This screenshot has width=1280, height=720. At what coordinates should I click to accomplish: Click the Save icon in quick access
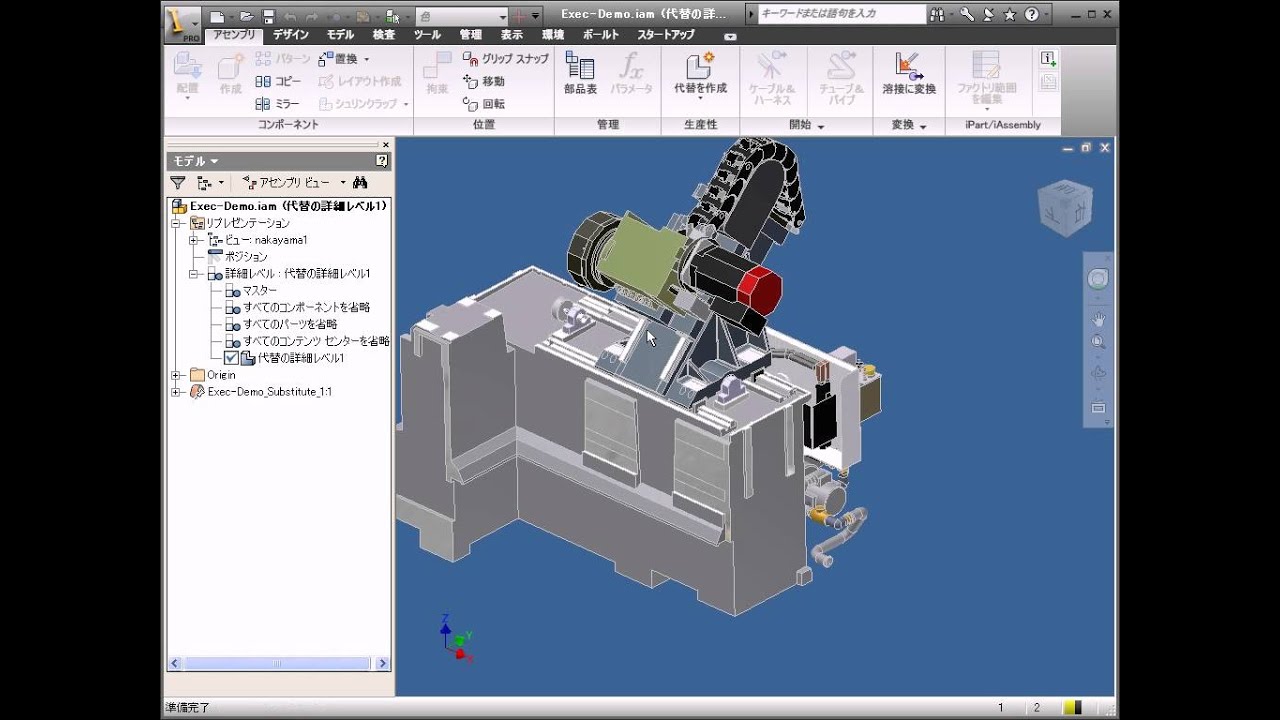[268, 16]
